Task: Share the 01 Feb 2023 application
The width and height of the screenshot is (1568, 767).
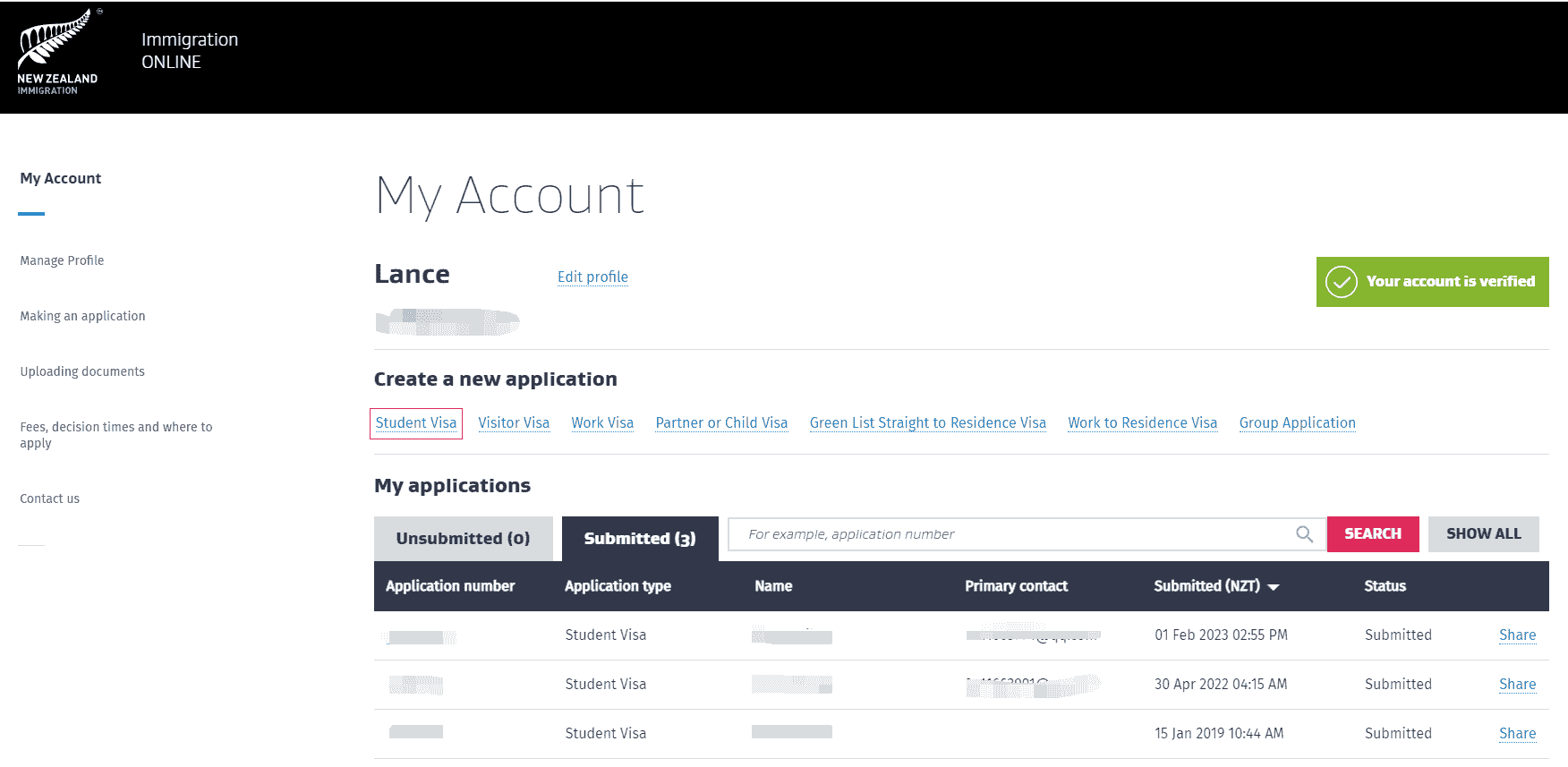Action: pos(1517,635)
